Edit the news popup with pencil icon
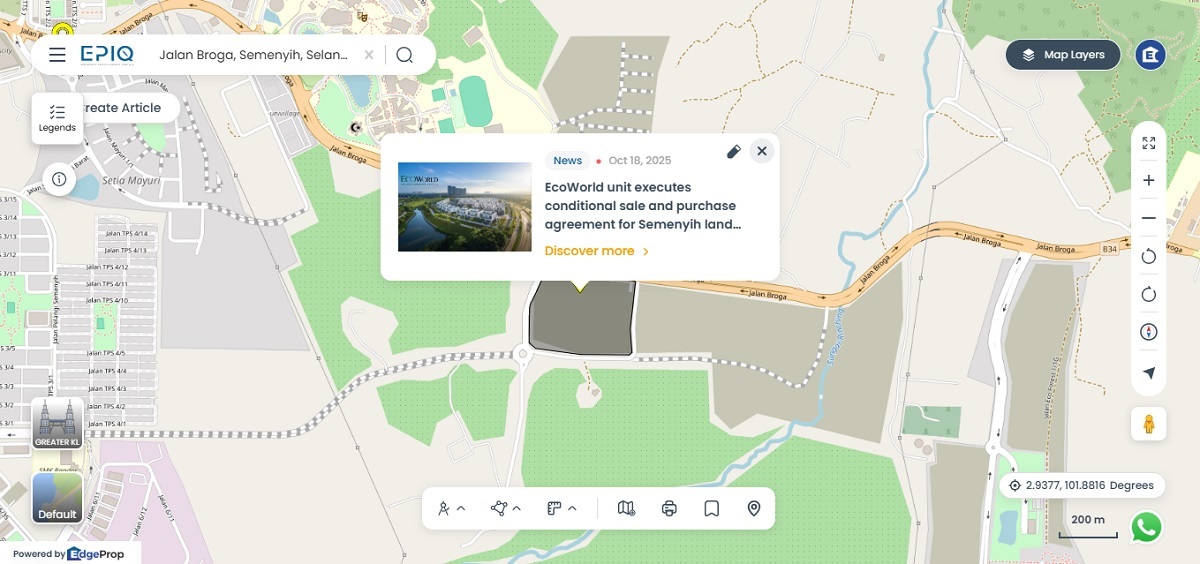This screenshot has height=564, width=1200. coord(733,151)
